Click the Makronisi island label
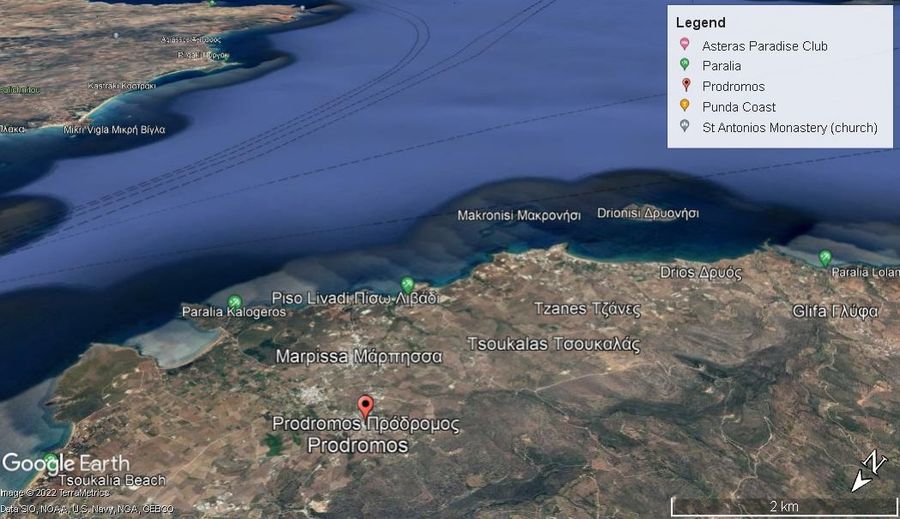900x519 pixels. point(518,215)
